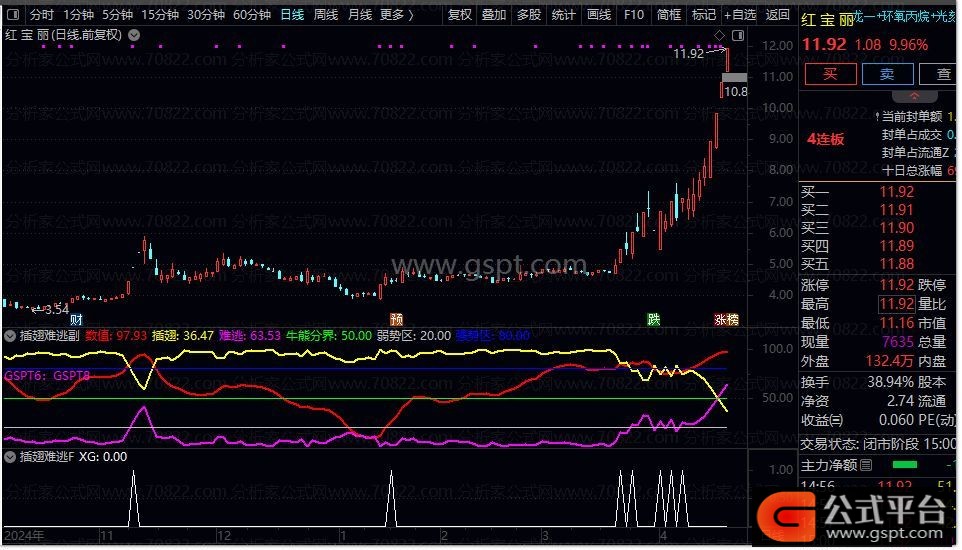Screen dimensions: 962x550
Task: Click the 跌 event marker on chart
Action: (x=654, y=320)
